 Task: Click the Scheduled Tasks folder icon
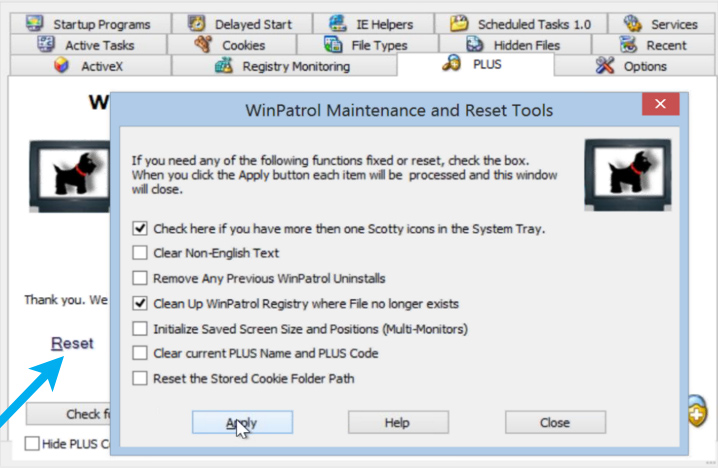(459, 23)
